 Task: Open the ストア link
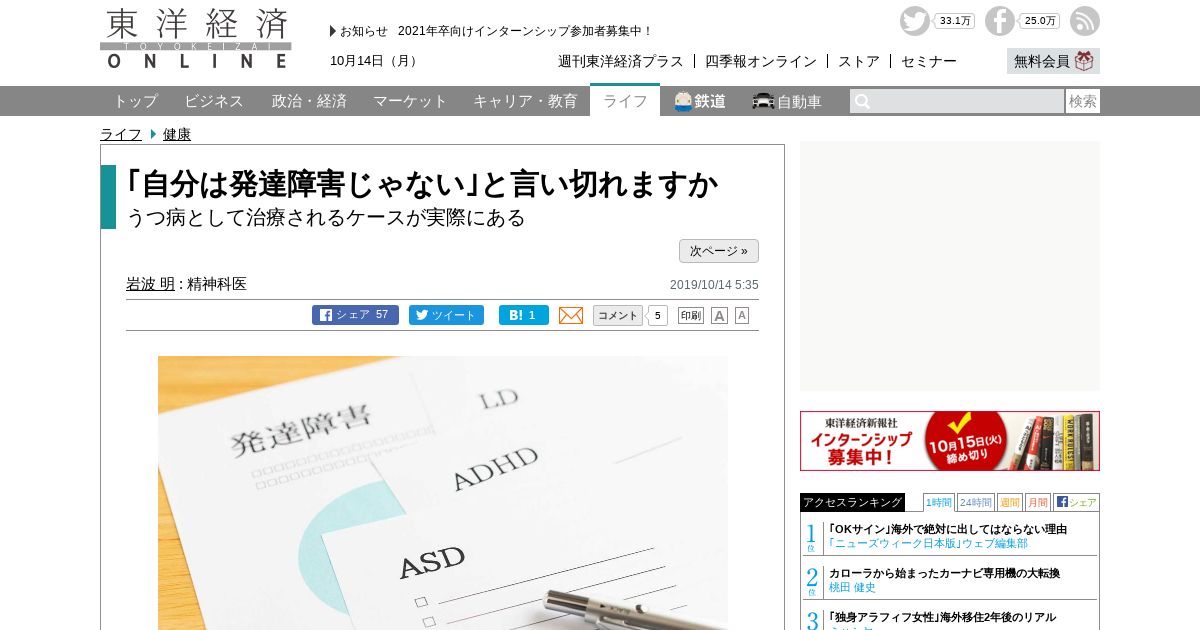[859, 61]
